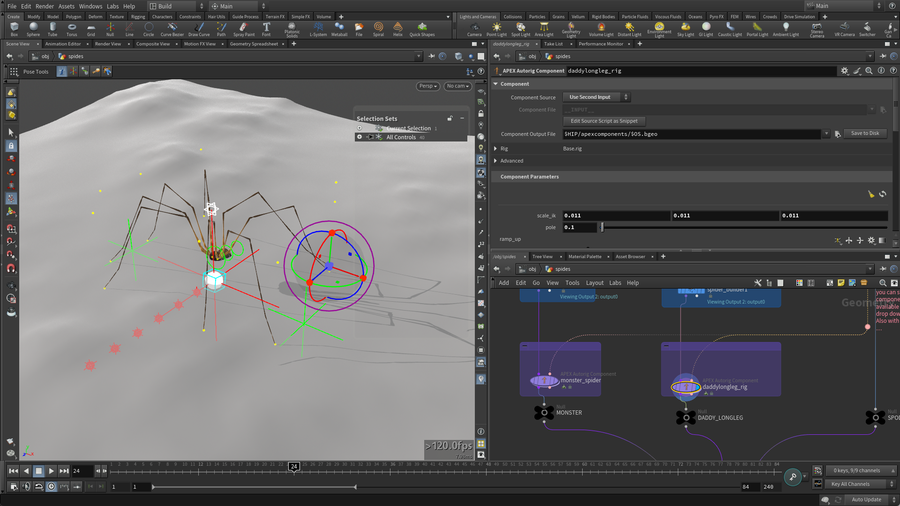Image resolution: width=900 pixels, height=506 pixels.
Task: Toggle All Controls selection set visibility
Action: [360, 137]
